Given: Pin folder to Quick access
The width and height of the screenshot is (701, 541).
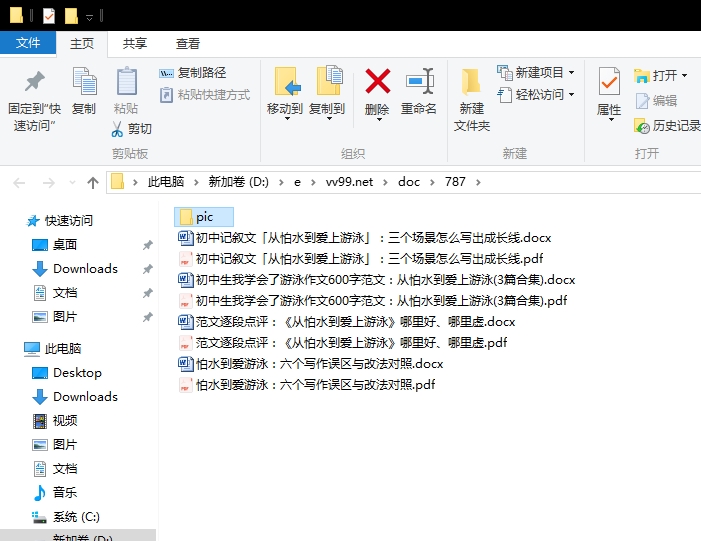Looking at the screenshot, I should click(34, 101).
